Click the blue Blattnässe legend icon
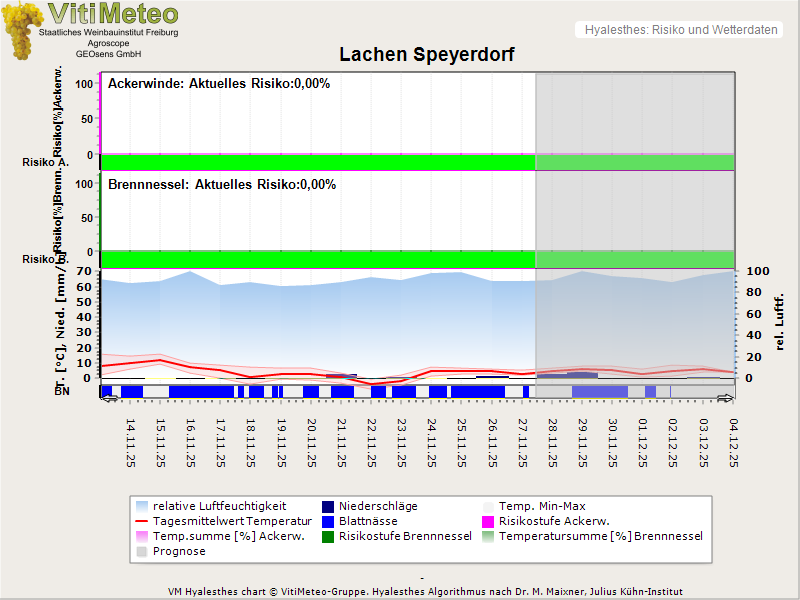Viewport: 800px width, 600px height. [329, 521]
